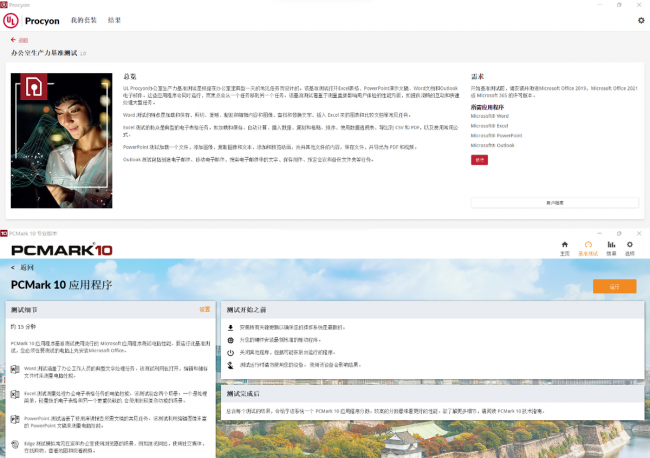The height and width of the screenshot is (458, 650).
Task: Click the 测试细节 panel title
Action: point(24,310)
